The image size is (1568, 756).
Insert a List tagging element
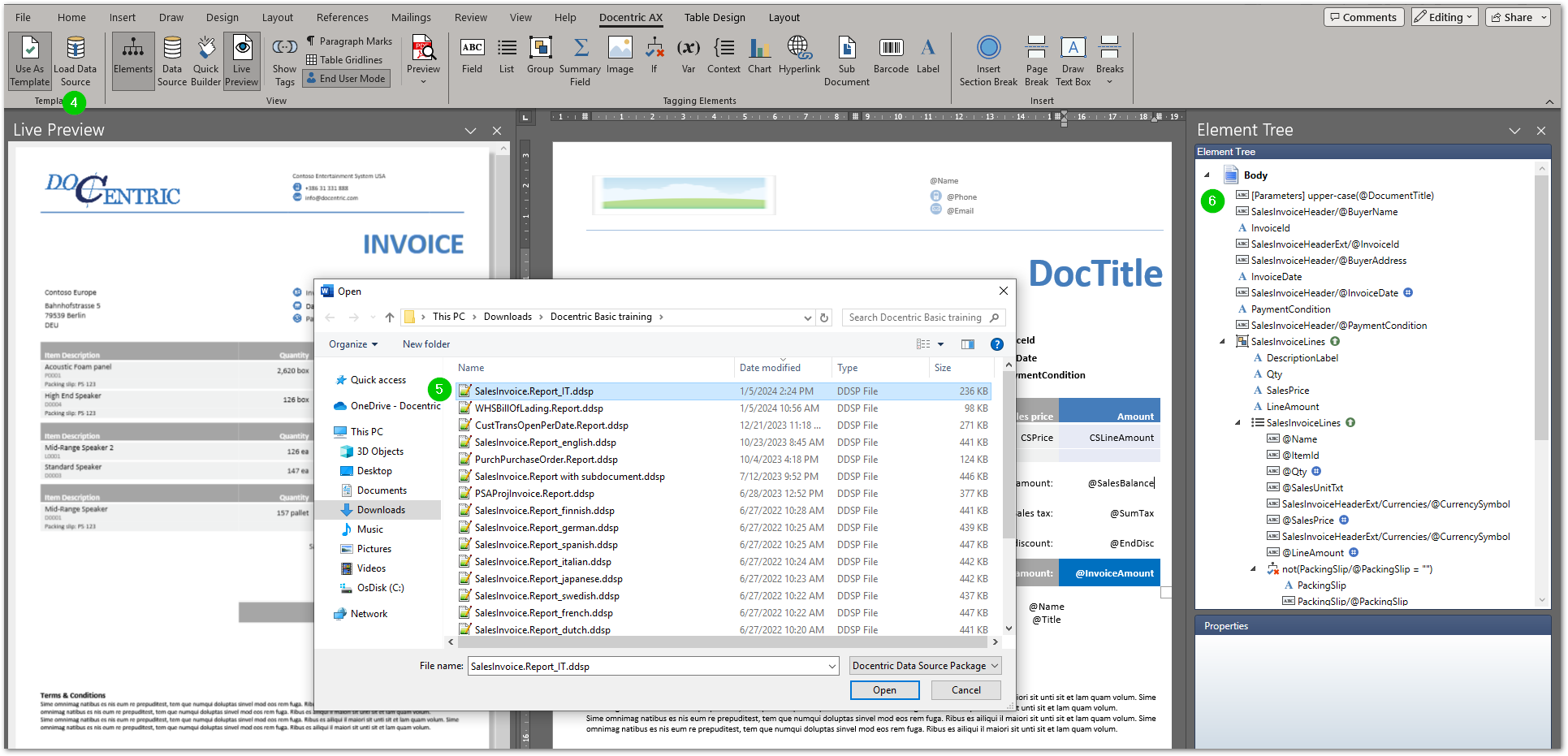pos(507,57)
